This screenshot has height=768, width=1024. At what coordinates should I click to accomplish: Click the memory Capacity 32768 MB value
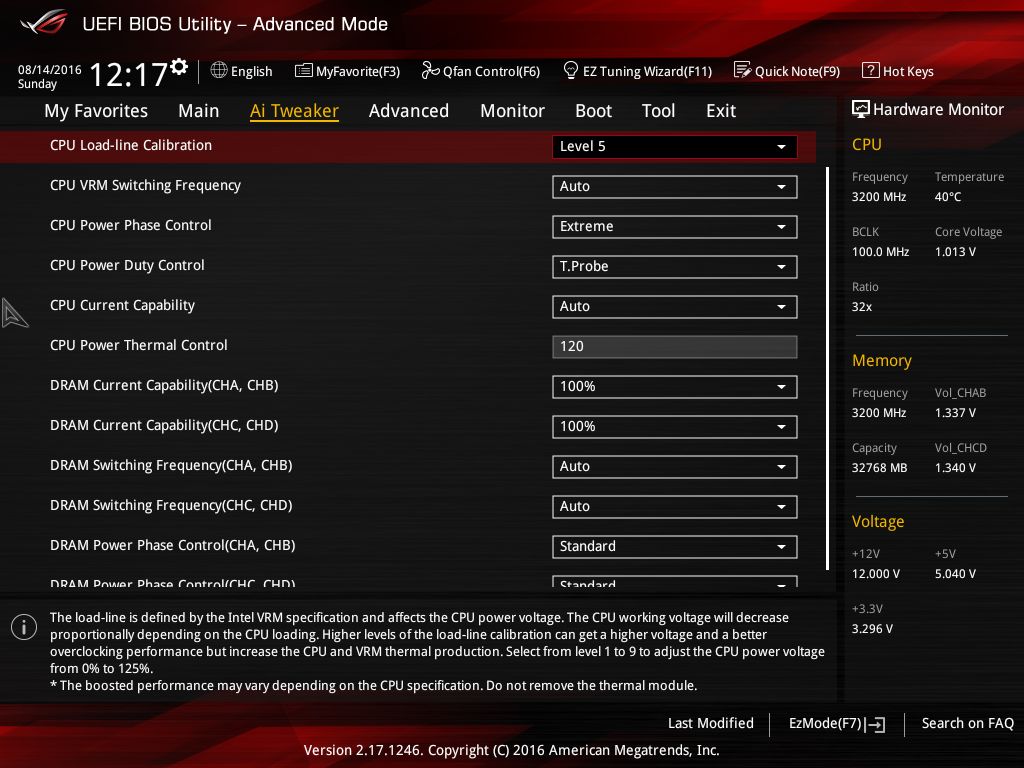click(879, 468)
